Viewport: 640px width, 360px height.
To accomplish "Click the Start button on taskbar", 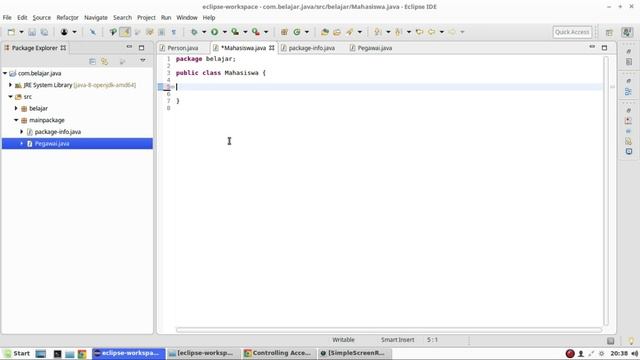I will point(17,353).
